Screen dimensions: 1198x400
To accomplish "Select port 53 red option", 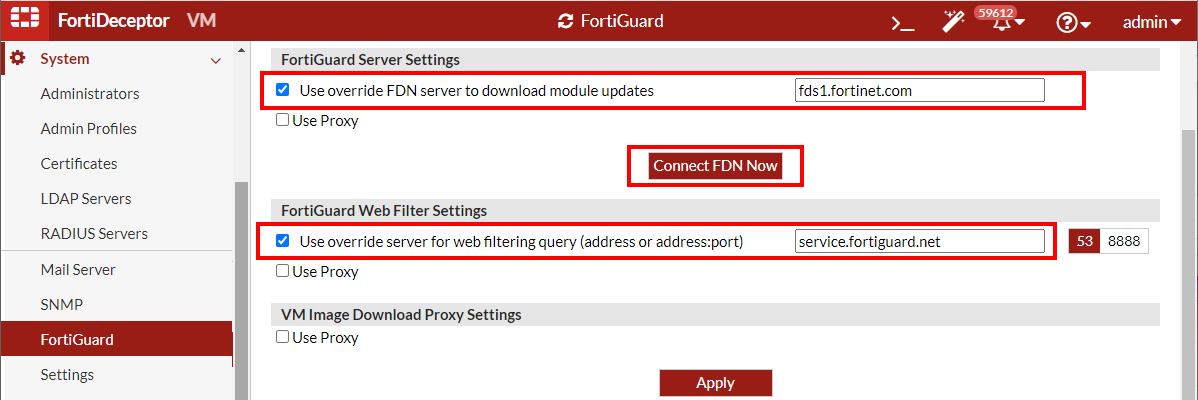I will click(1084, 241).
